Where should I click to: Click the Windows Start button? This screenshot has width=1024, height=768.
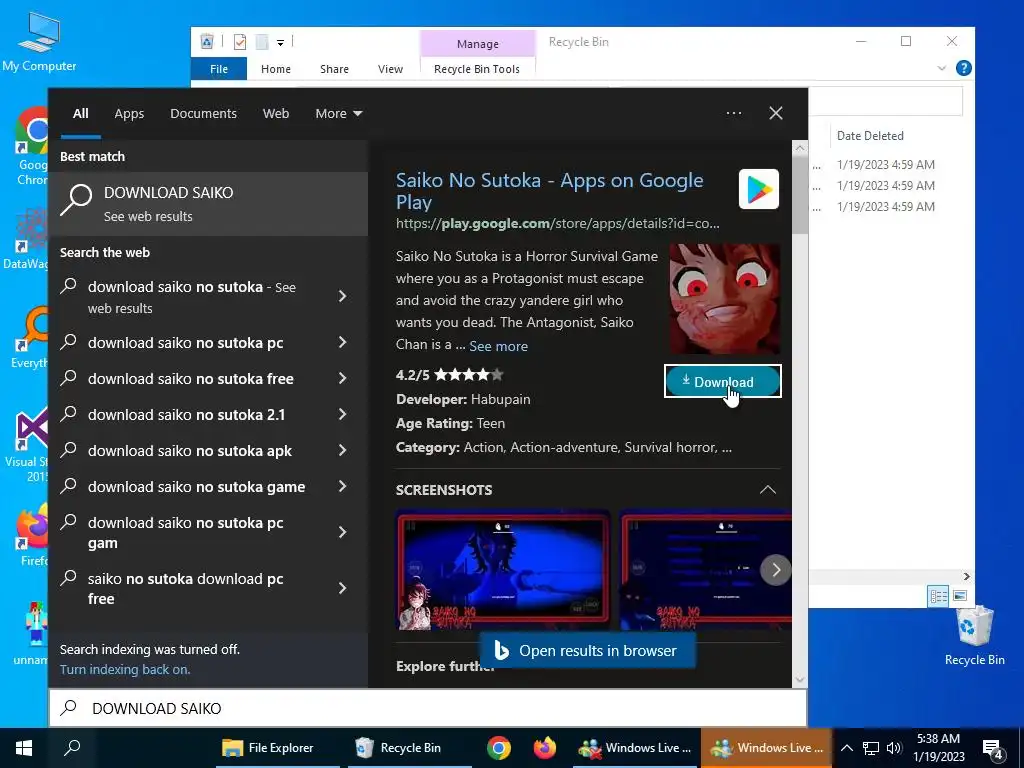(24, 748)
